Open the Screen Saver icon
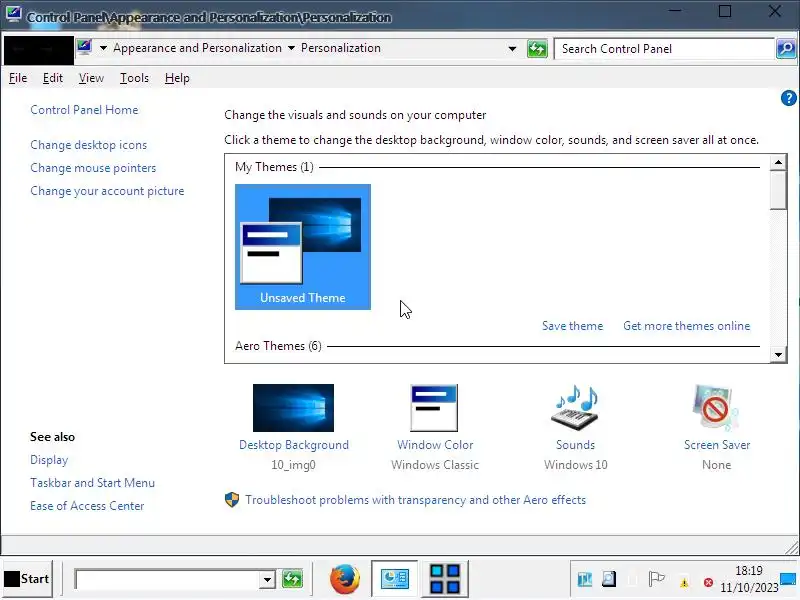This screenshot has width=800, height=600. point(716,408)
